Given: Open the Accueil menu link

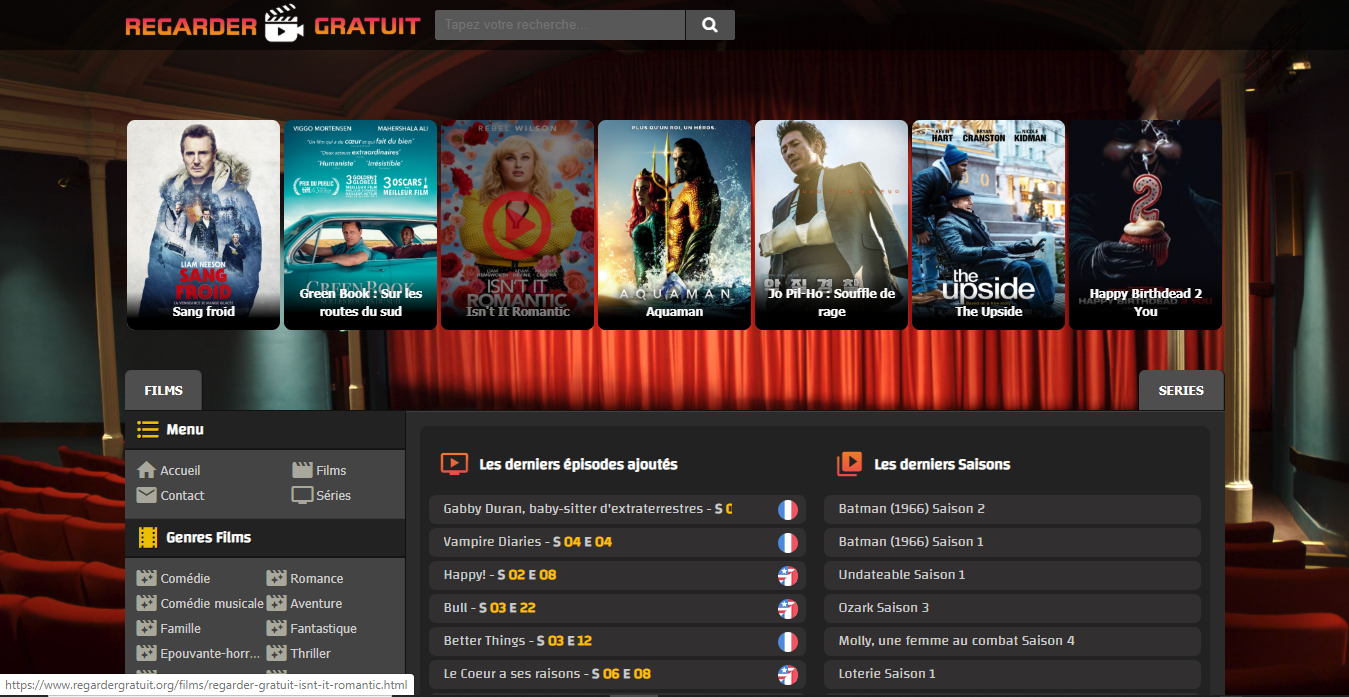Looking at the screenshot, I should coord(180,470).
